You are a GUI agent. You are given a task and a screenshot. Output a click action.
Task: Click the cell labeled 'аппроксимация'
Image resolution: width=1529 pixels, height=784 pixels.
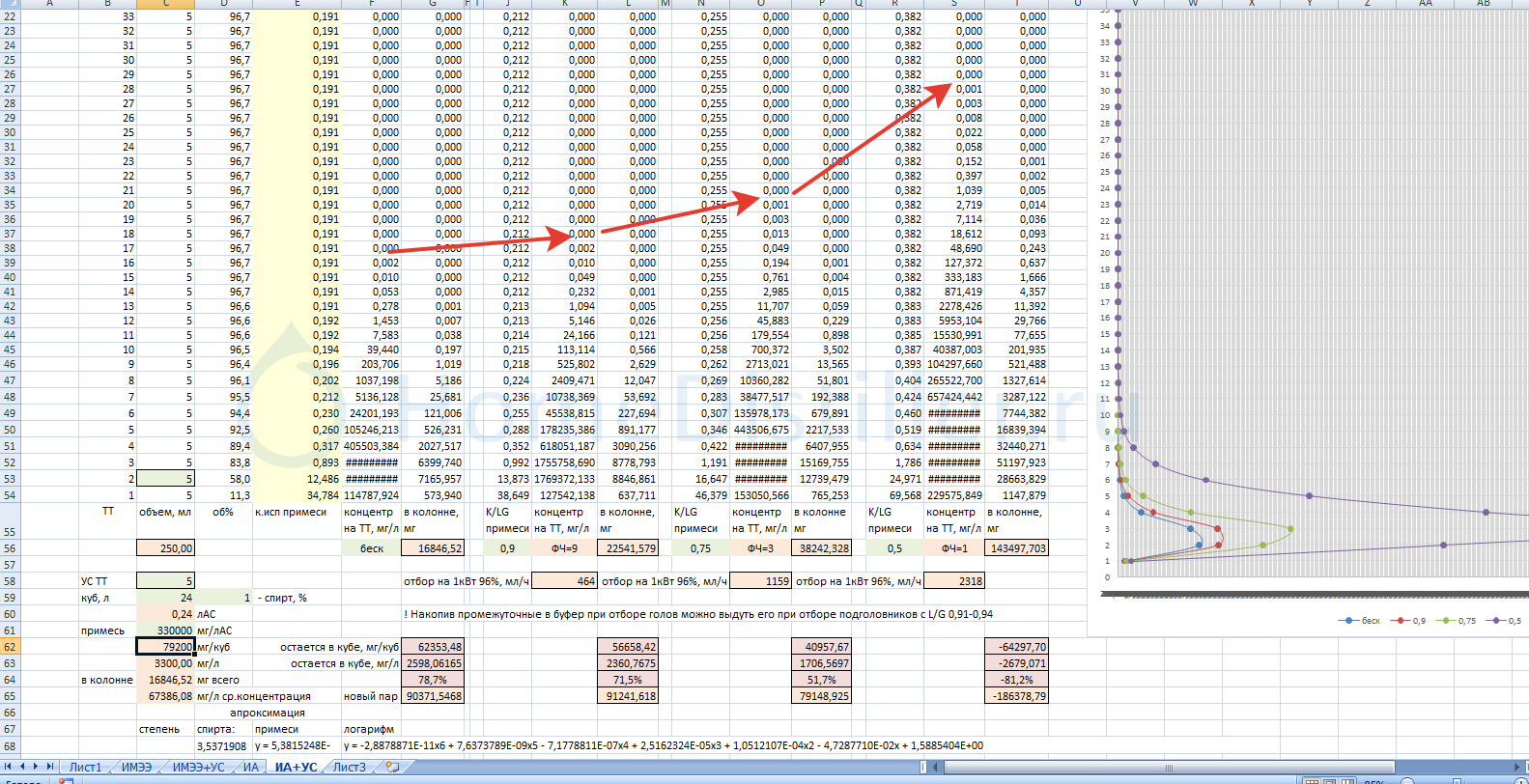pos(268,713)
